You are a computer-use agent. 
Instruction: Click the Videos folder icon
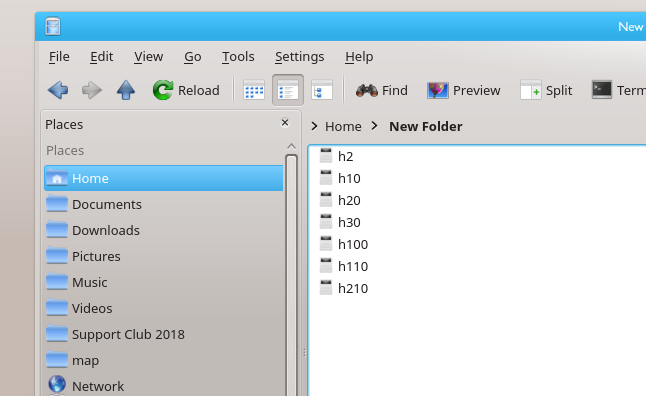click(57, 307)
